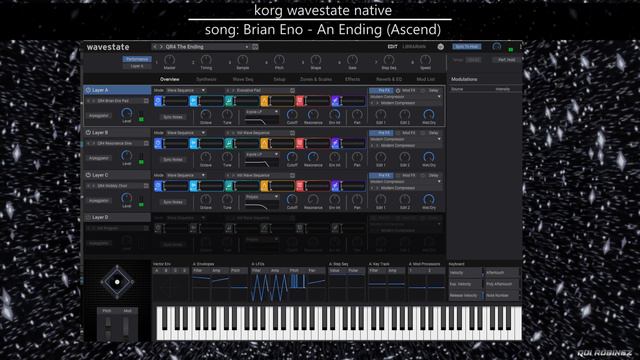The image size is (640, 360).
Task: Click Layer A Arpeggiator button
Action: 99,116
